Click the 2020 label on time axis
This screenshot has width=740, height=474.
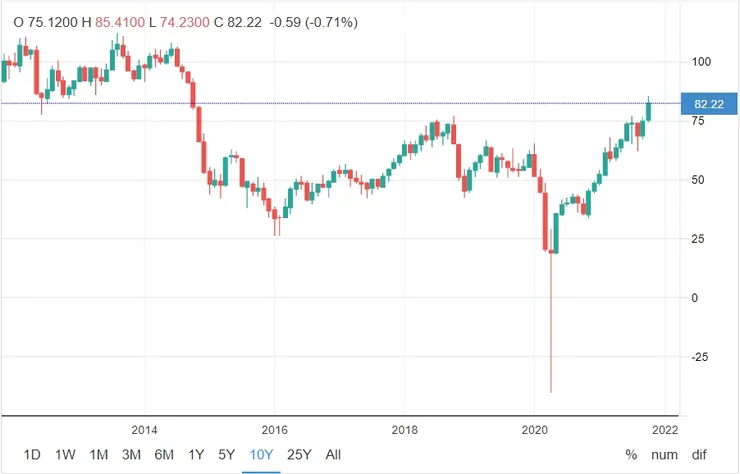click(x=535, y=429)
